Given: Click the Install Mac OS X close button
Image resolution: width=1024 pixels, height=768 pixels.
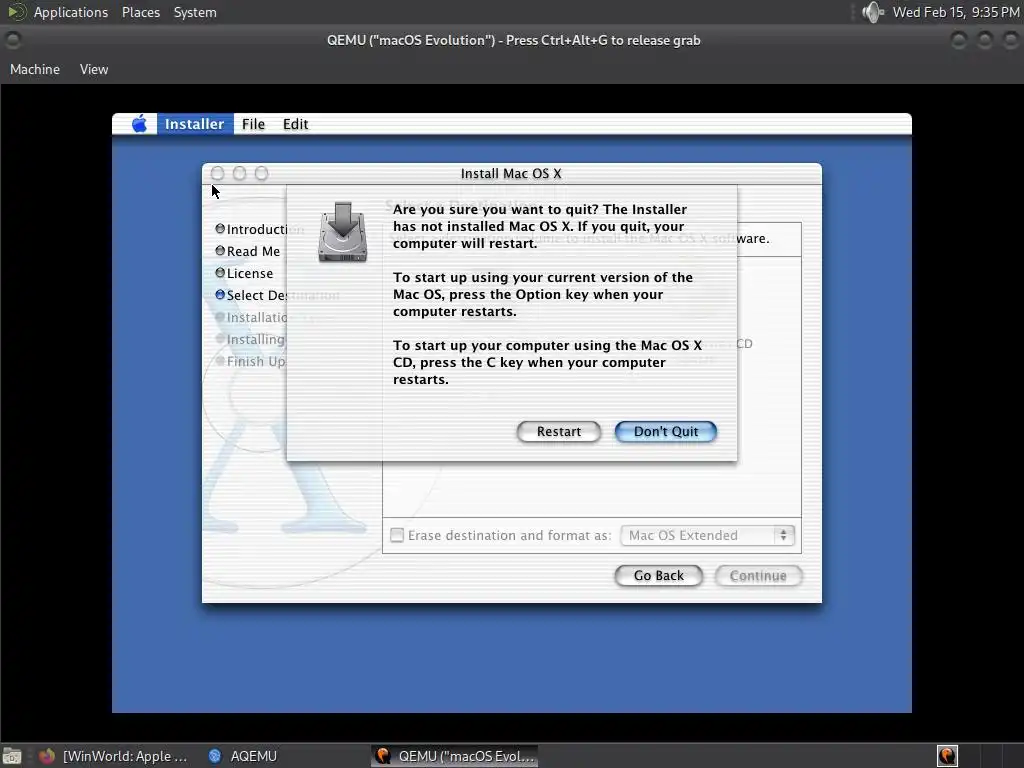Looking at the screenshot, I should pyautogui.click(x=217, y=173).
